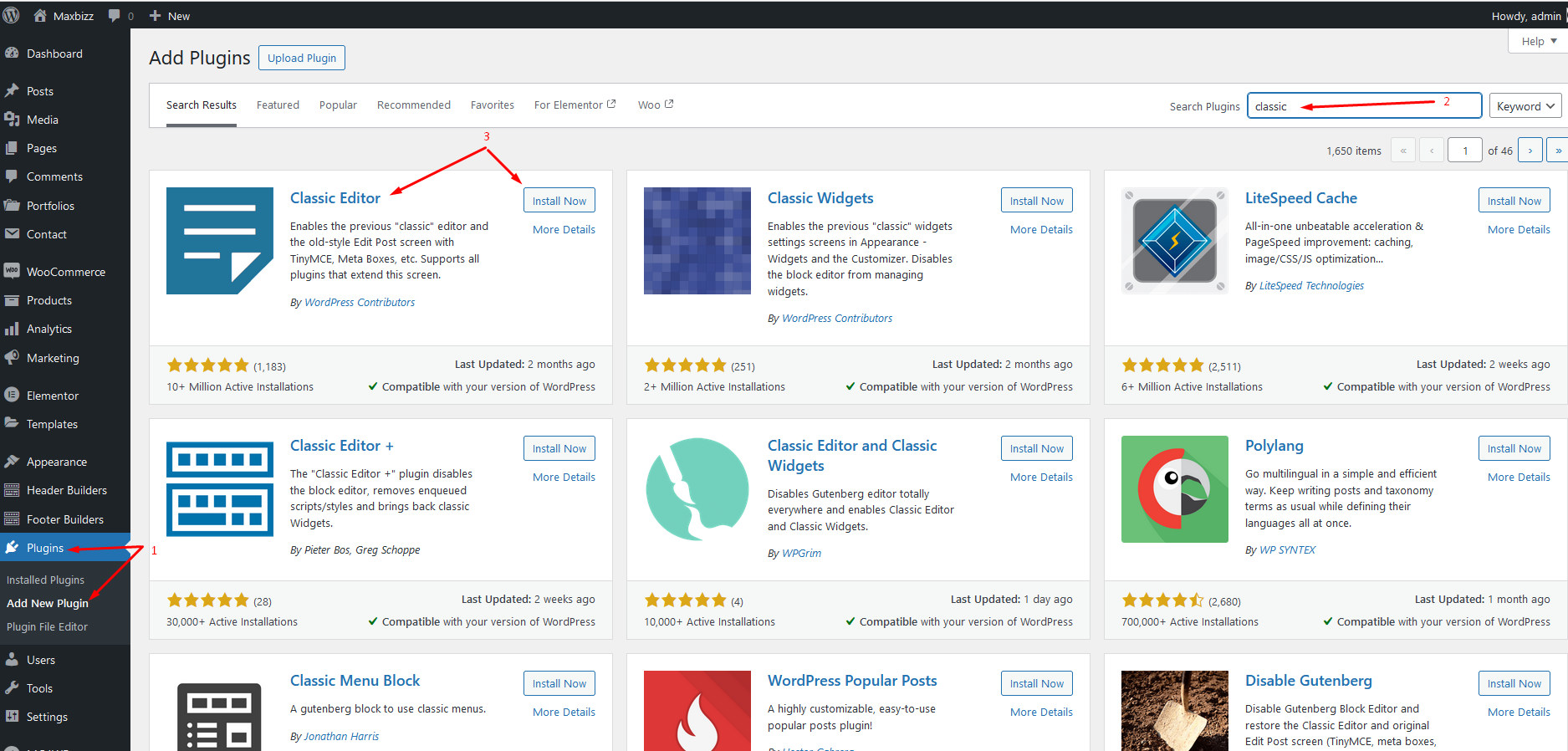The image size is (1568, 751).
Task: Open the Classic Editor plugin thumbnail
Action: pos(220,241)
